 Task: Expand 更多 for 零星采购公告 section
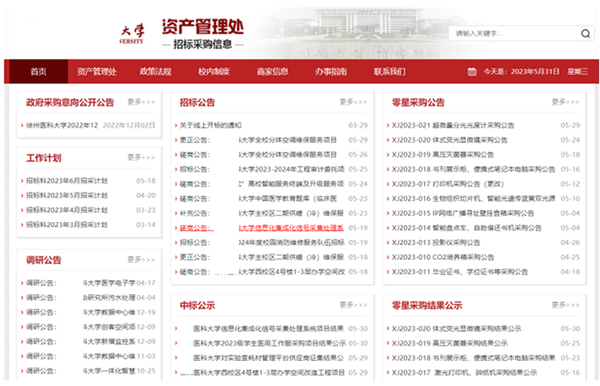click(565, 102)
